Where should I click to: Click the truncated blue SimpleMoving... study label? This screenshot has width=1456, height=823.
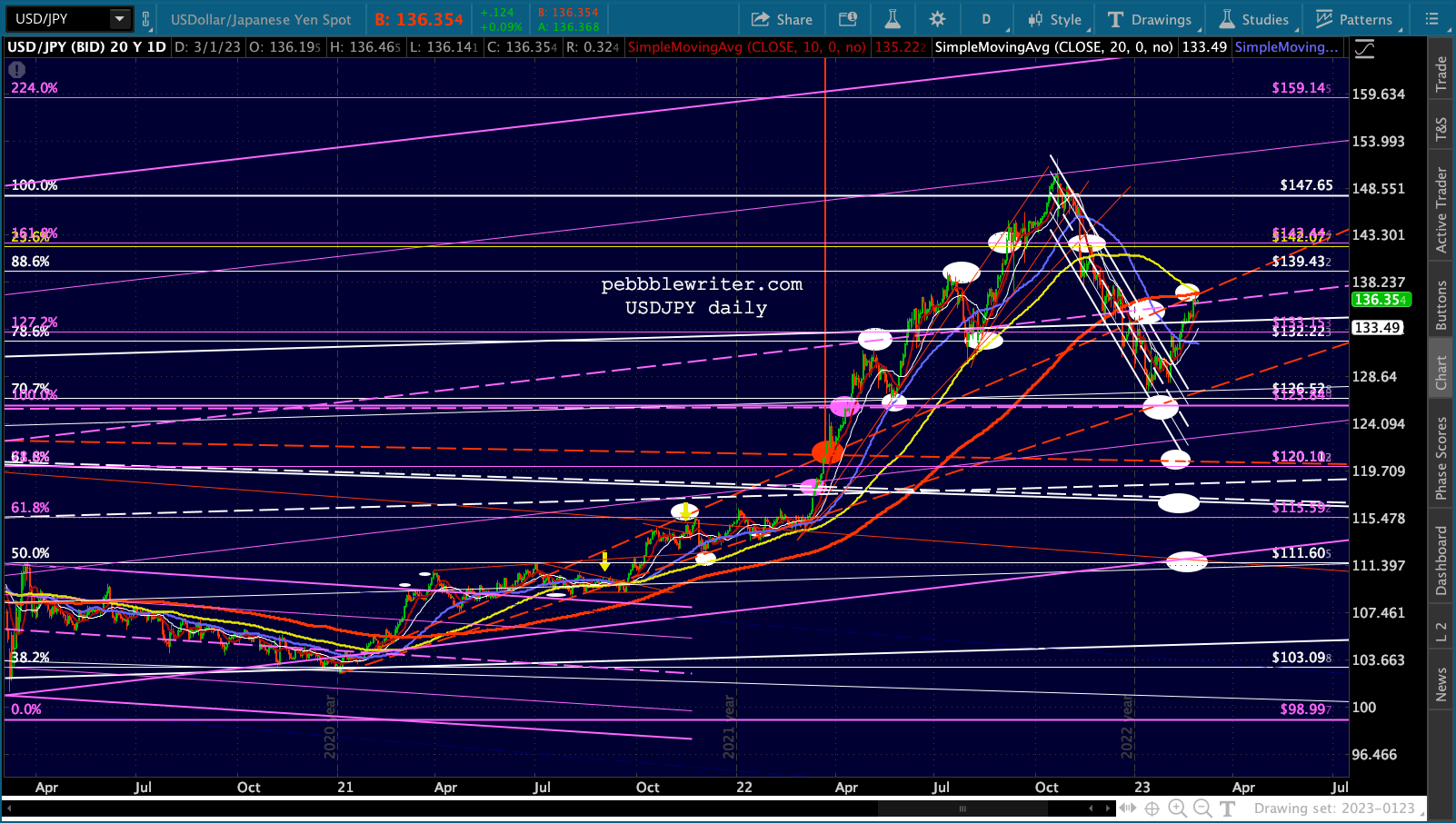pos(1286,47)
